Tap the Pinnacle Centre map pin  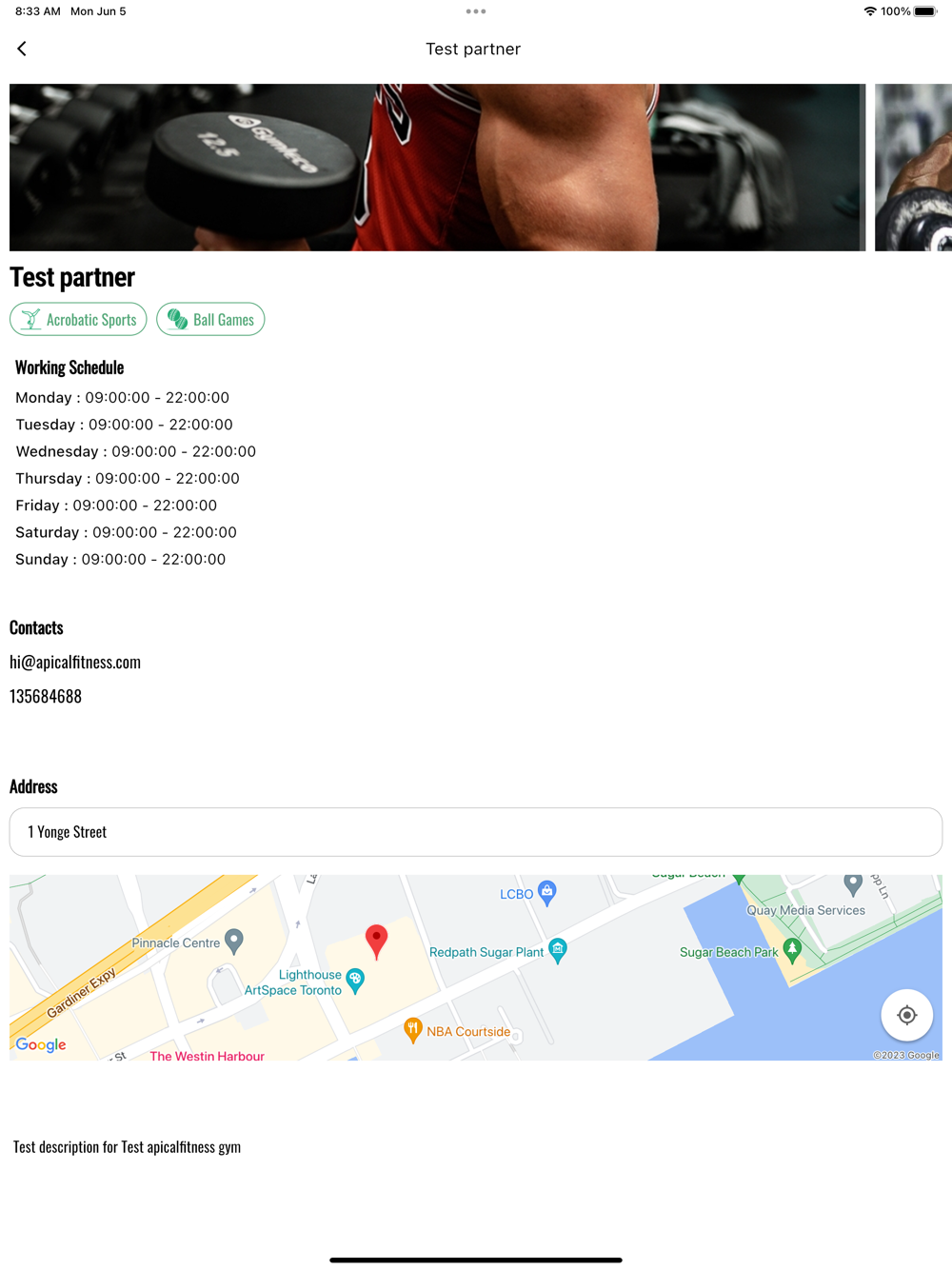[234, 943]
